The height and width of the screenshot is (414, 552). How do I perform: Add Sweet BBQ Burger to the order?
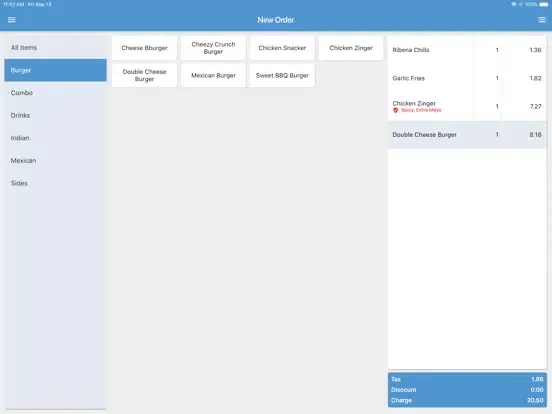click(x=282, y=75)
